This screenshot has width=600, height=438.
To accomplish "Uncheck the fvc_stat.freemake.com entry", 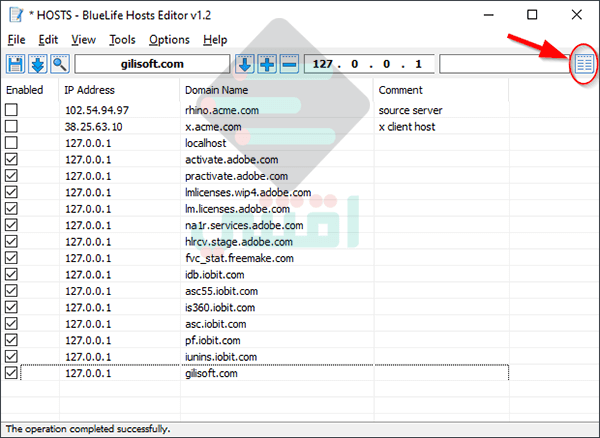I will click(x=11, y=258).
